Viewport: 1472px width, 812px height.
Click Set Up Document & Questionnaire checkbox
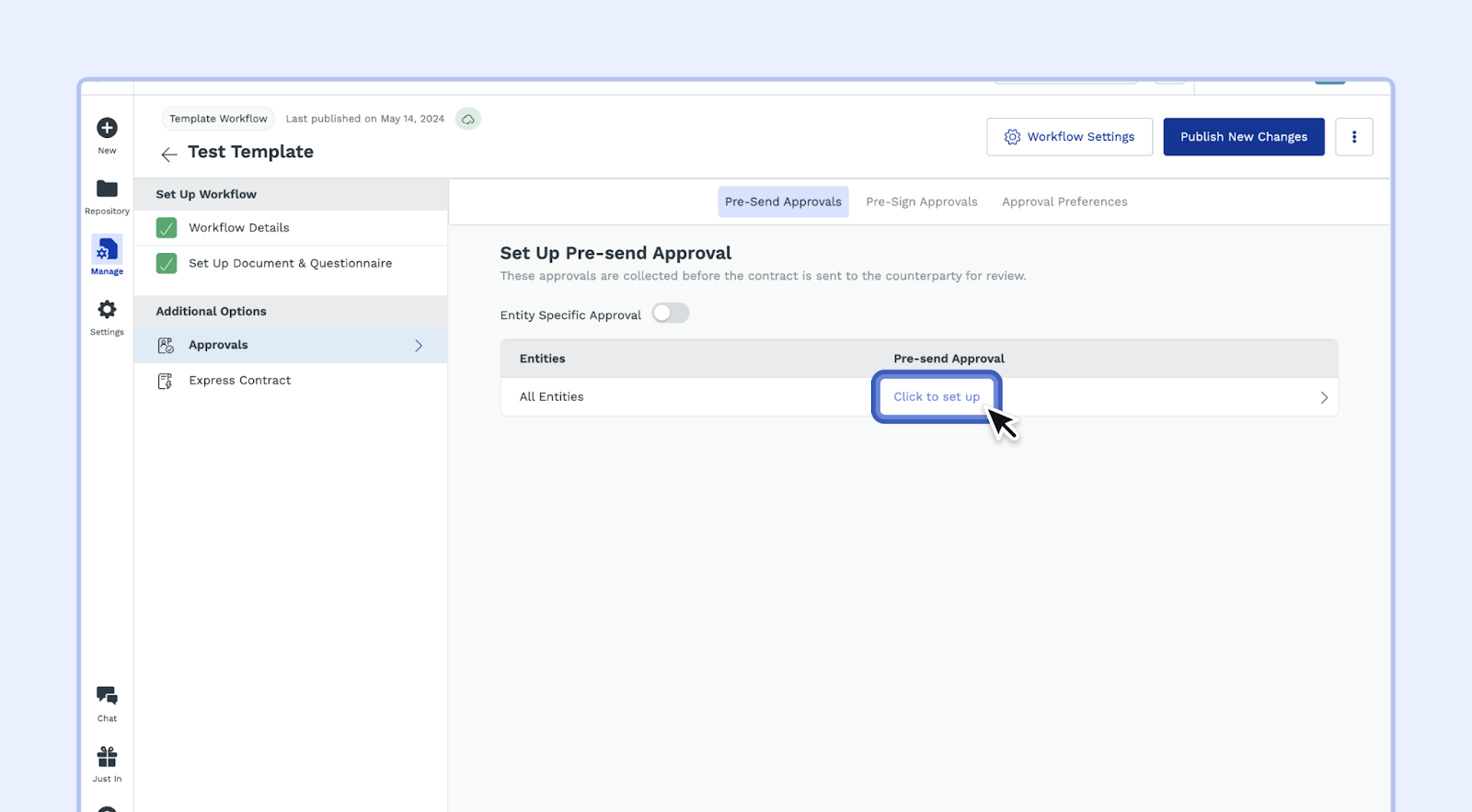[x=167, y=264]
